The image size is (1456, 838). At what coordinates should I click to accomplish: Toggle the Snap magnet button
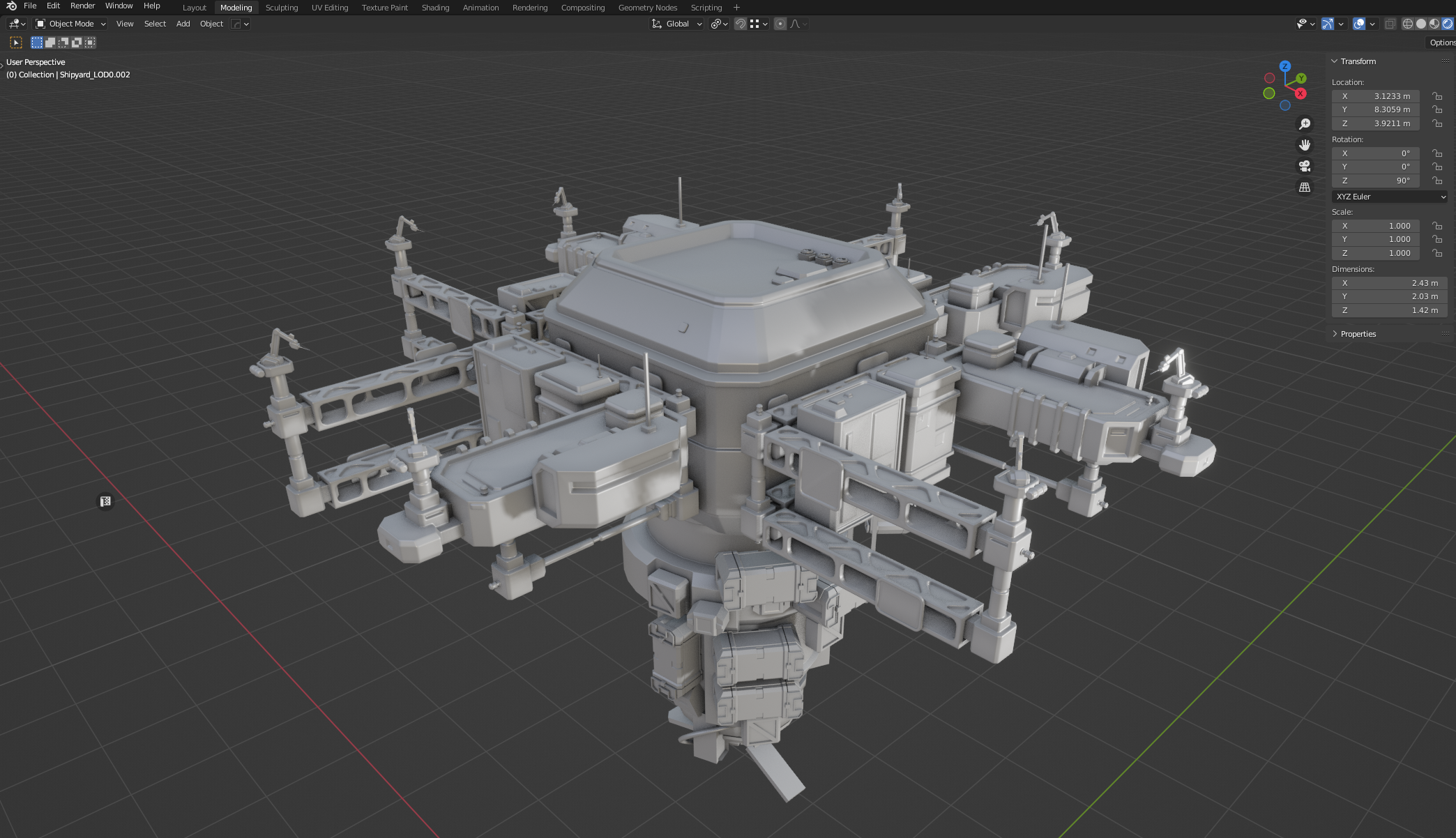pos(741,24)
